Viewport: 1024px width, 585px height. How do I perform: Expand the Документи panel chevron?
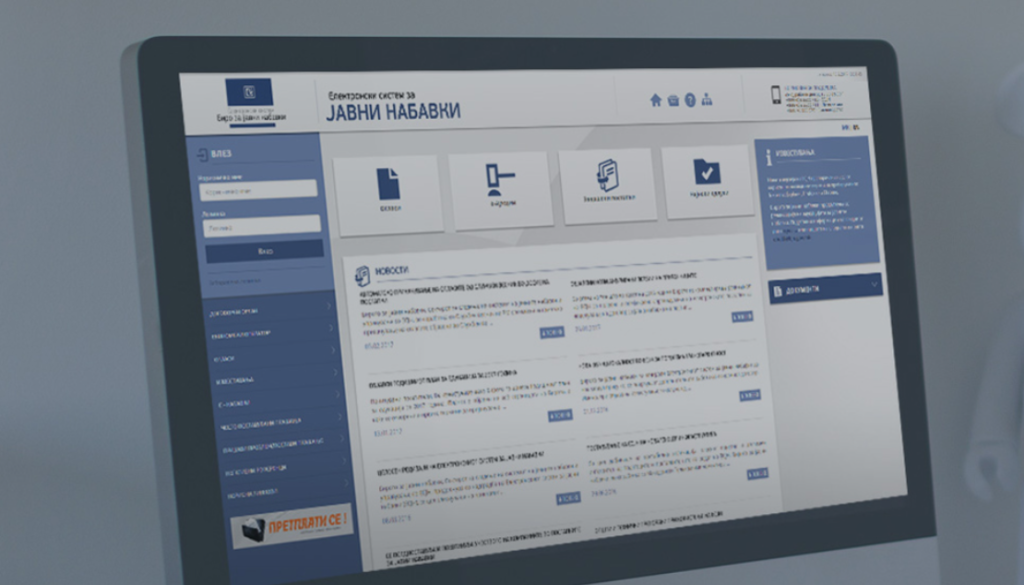point(874,286)
